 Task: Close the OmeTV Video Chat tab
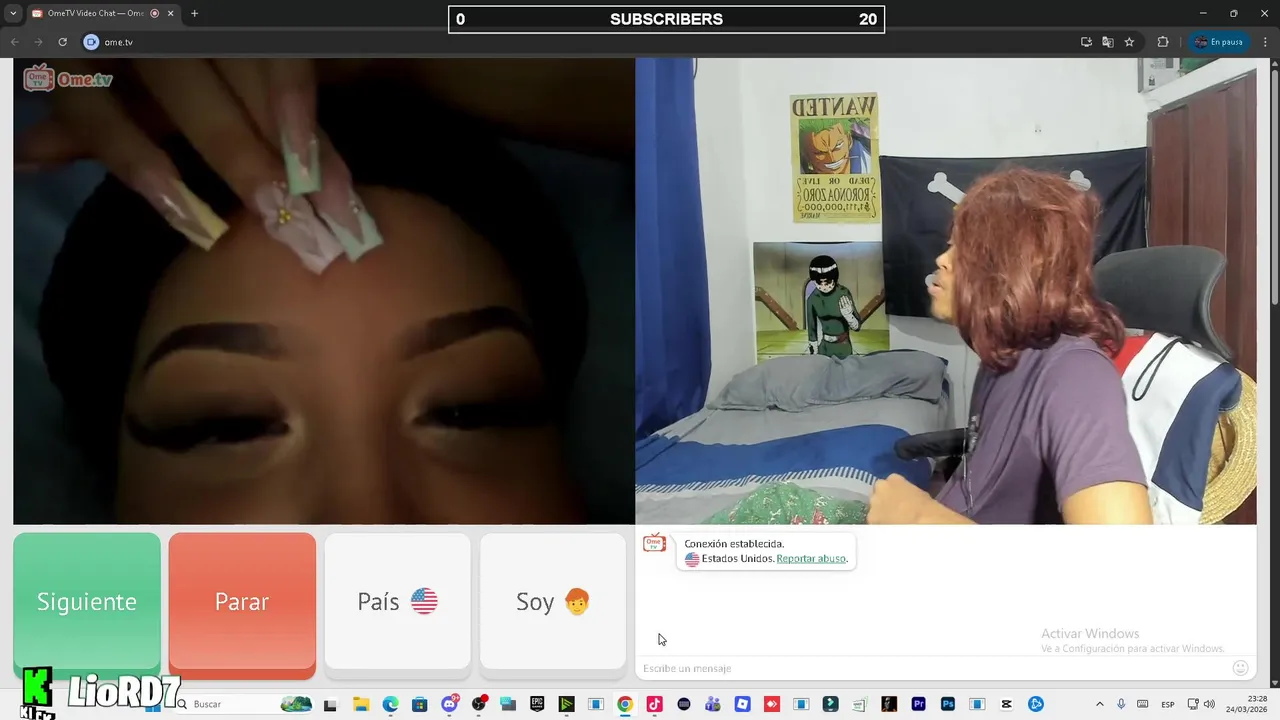tap(170, 13)
